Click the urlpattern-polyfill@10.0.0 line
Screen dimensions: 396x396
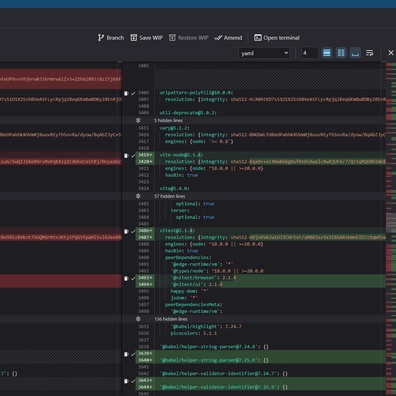click(x=196, y=92)
